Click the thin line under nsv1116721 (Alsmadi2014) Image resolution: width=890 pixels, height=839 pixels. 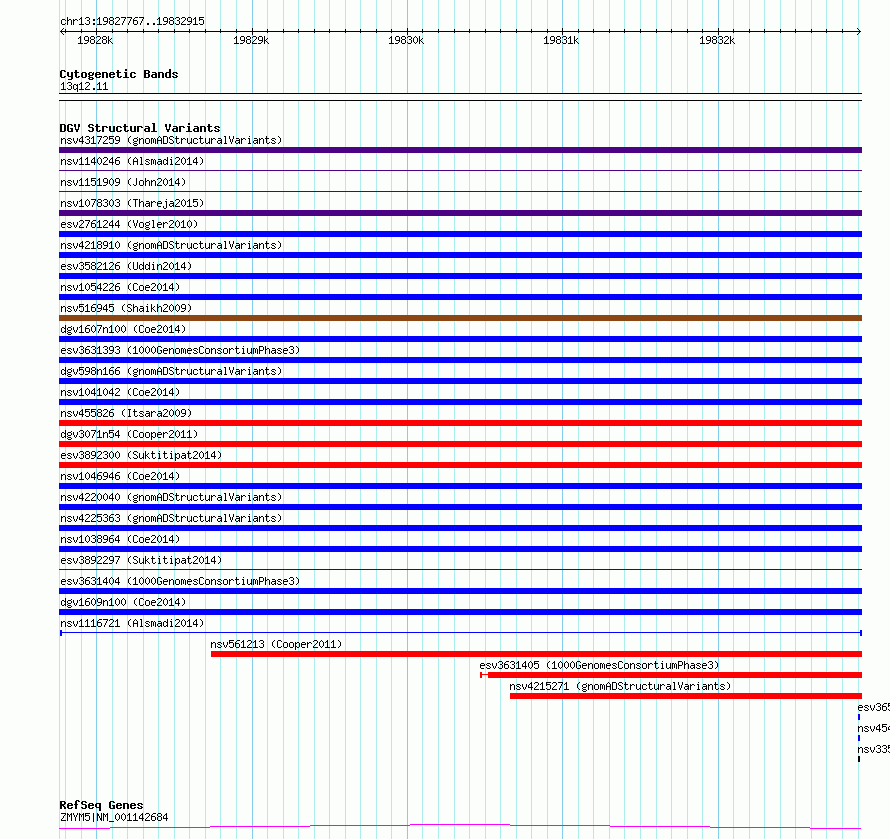(460, 632)
